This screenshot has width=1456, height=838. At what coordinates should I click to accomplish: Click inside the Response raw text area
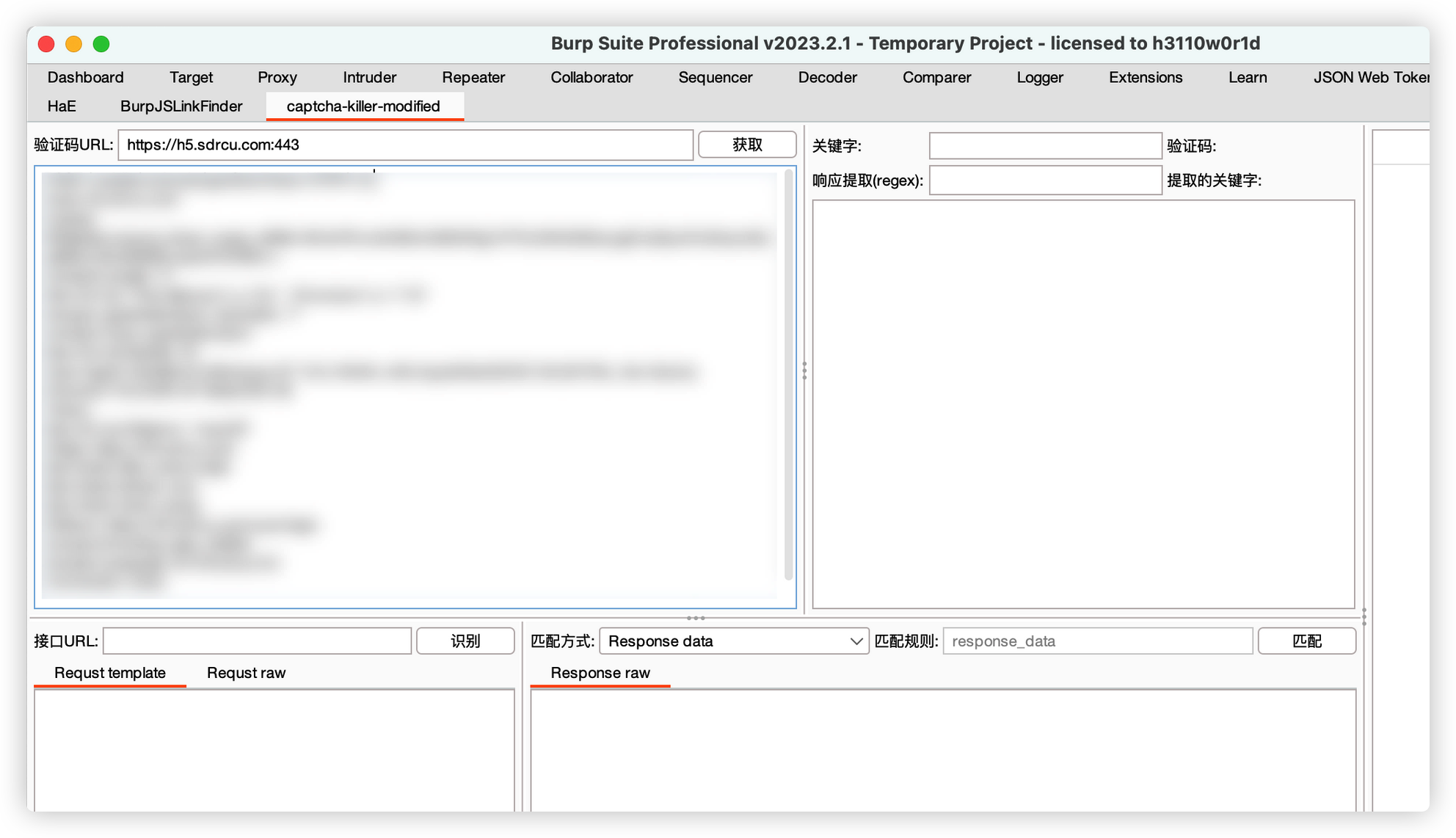click(x=943, y=750)
